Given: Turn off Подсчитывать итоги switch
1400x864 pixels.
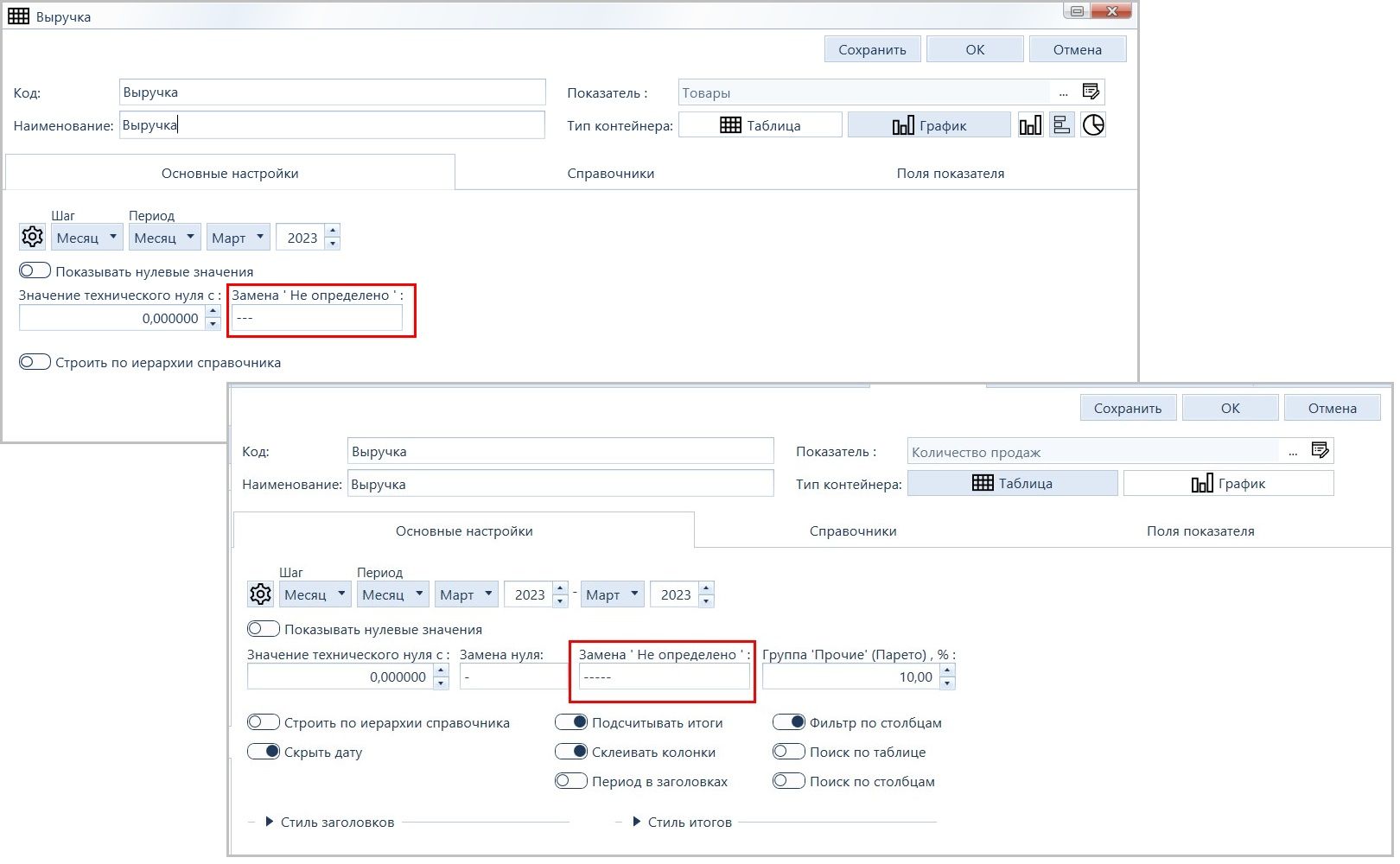Looking at the screenshot, I should click(571, 722).
